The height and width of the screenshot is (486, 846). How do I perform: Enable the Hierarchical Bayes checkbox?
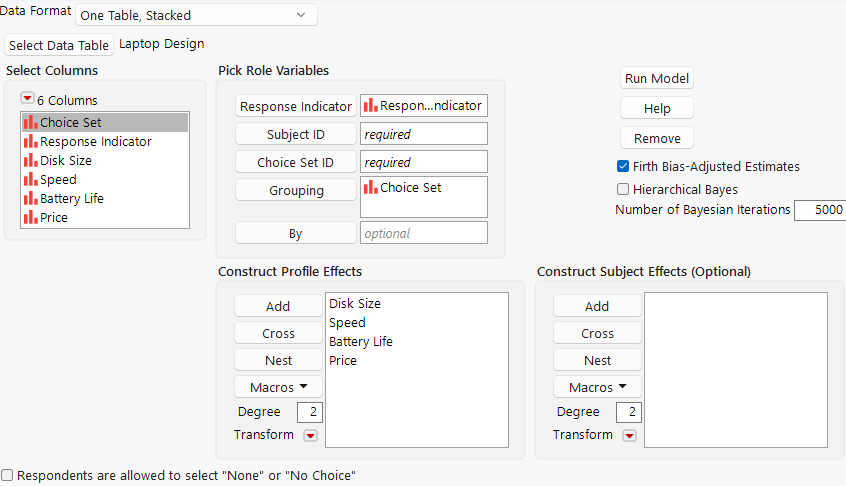coord(623,189)
